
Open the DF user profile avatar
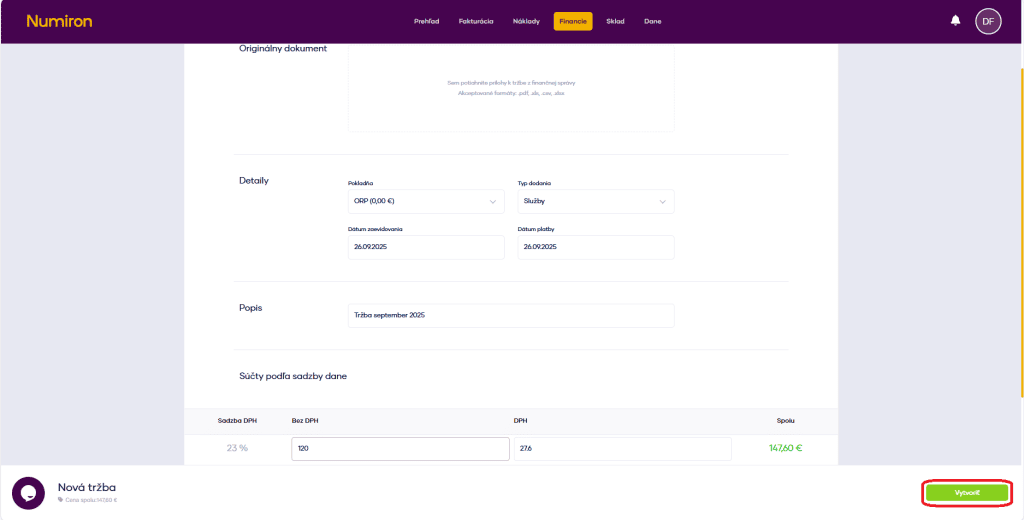point(988,21)
